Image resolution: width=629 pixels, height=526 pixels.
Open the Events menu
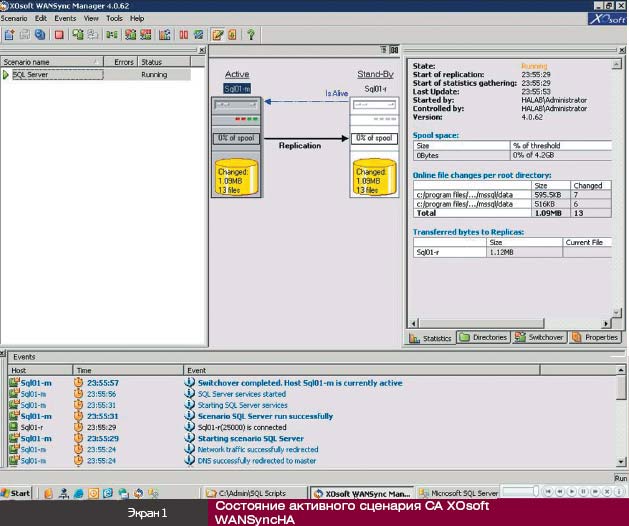pos(65,18)
